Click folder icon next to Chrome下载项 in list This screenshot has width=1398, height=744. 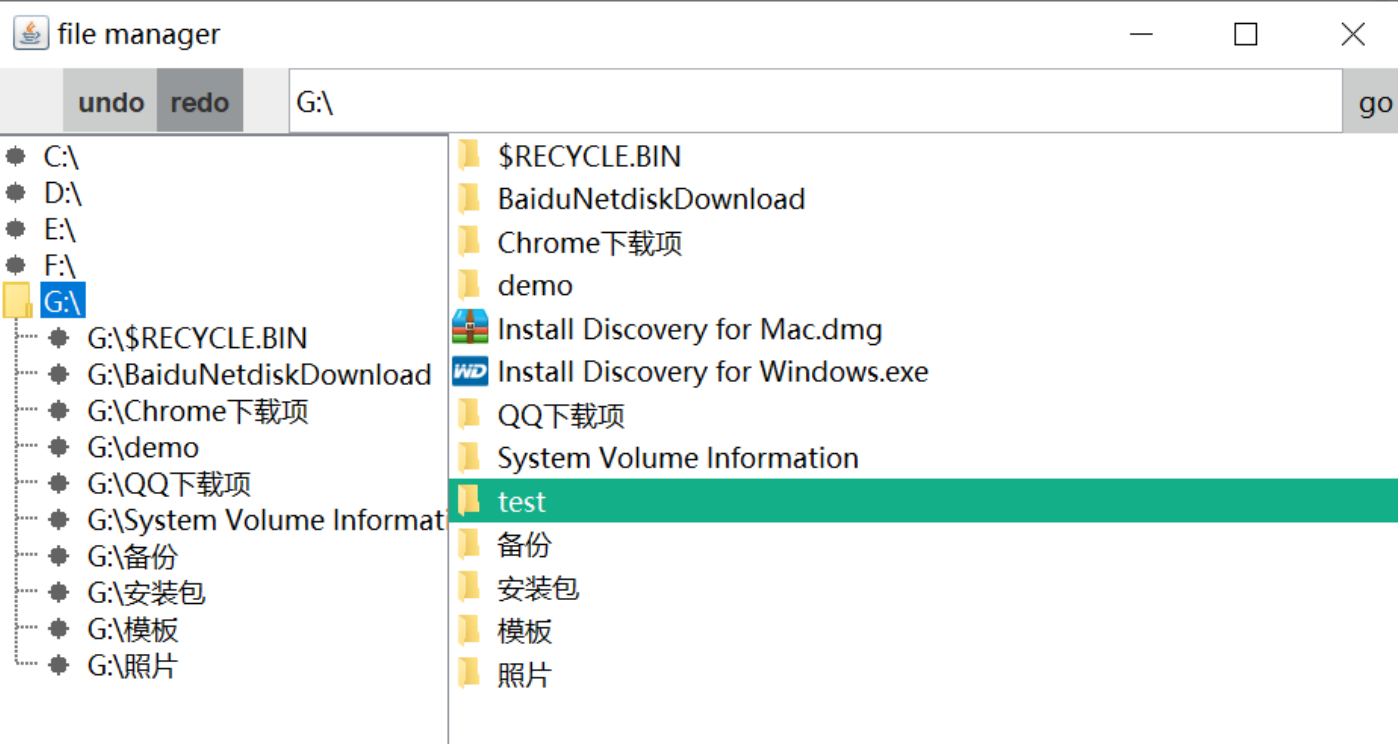click(x=469, y=242)
